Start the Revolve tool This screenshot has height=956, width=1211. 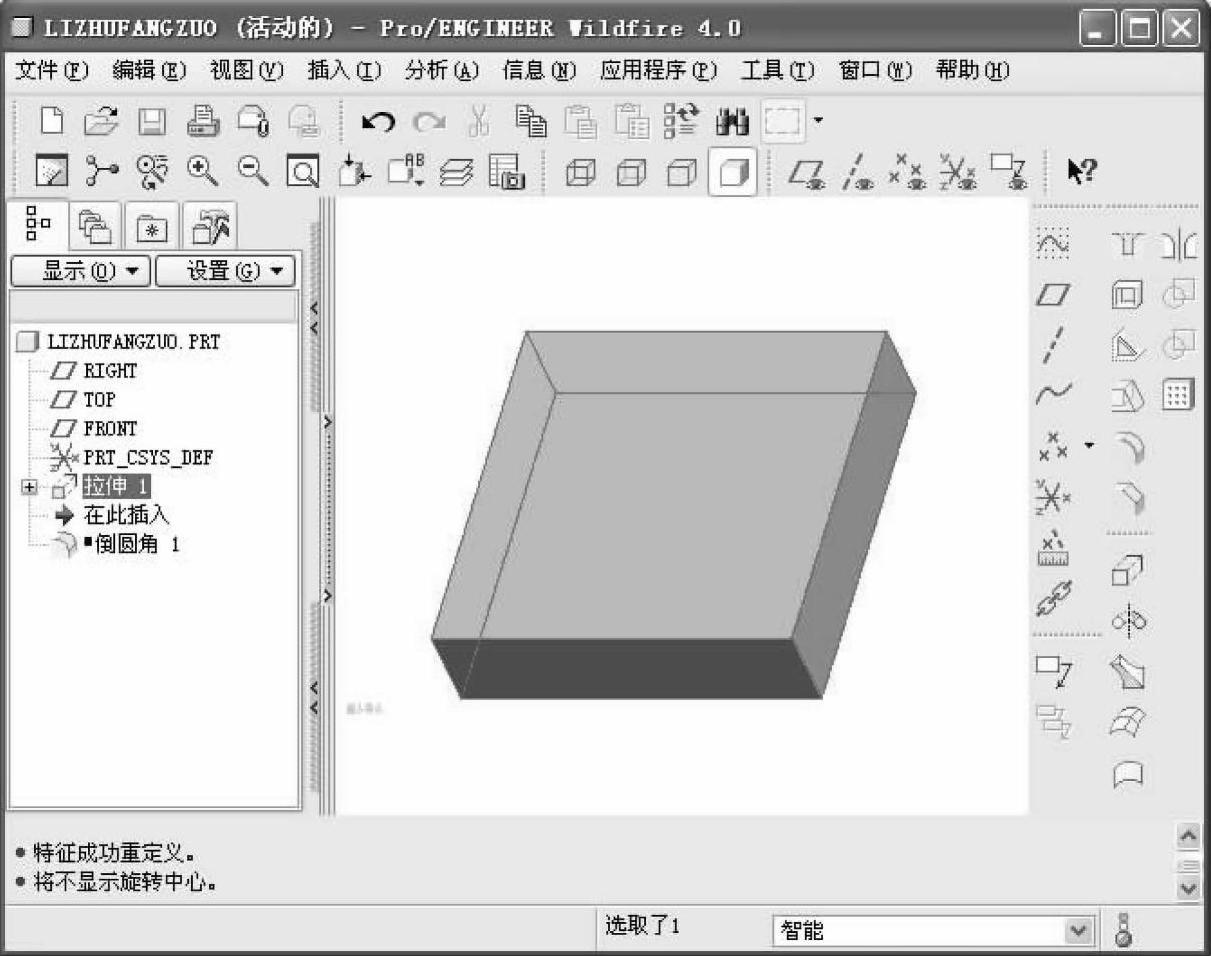(x=1128, y=621)
